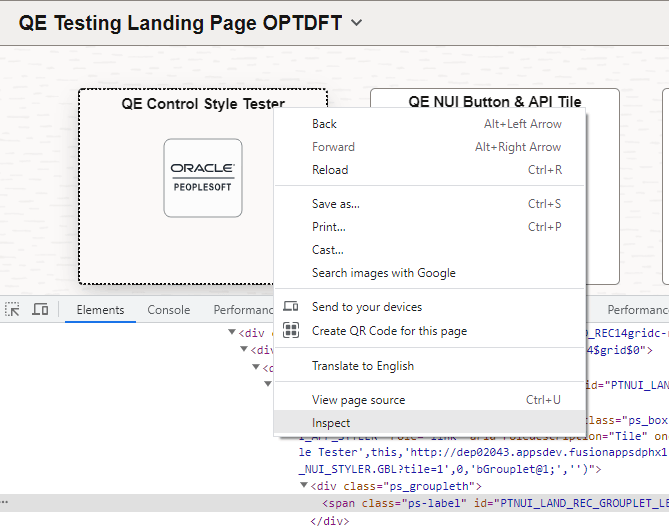669x526 pixels.
Task: Select View page source
Action: [x=429, y=400]
